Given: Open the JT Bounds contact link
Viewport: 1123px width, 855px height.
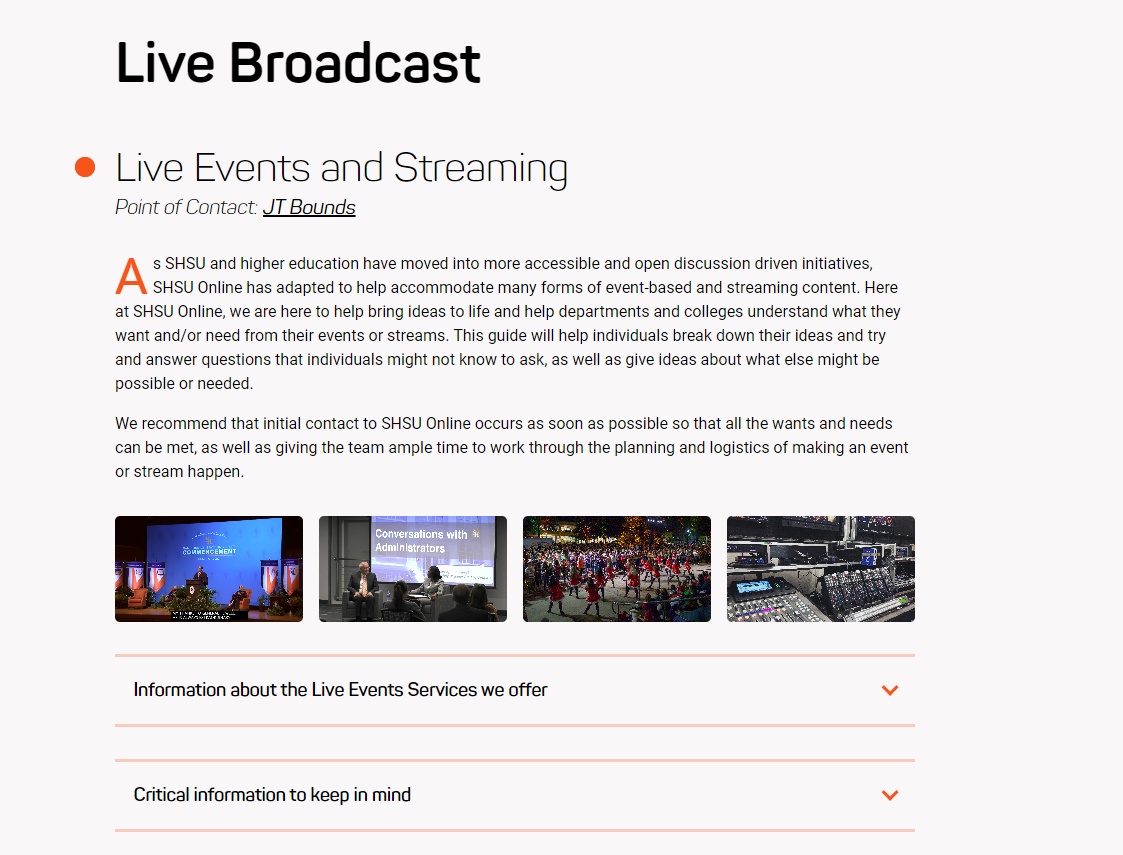Looking at the screenshot, I should [308, 207].
